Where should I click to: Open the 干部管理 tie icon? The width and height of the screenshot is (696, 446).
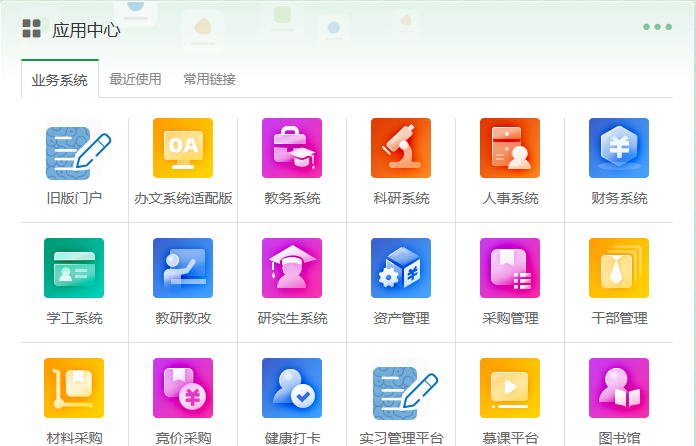pos(619,268)
